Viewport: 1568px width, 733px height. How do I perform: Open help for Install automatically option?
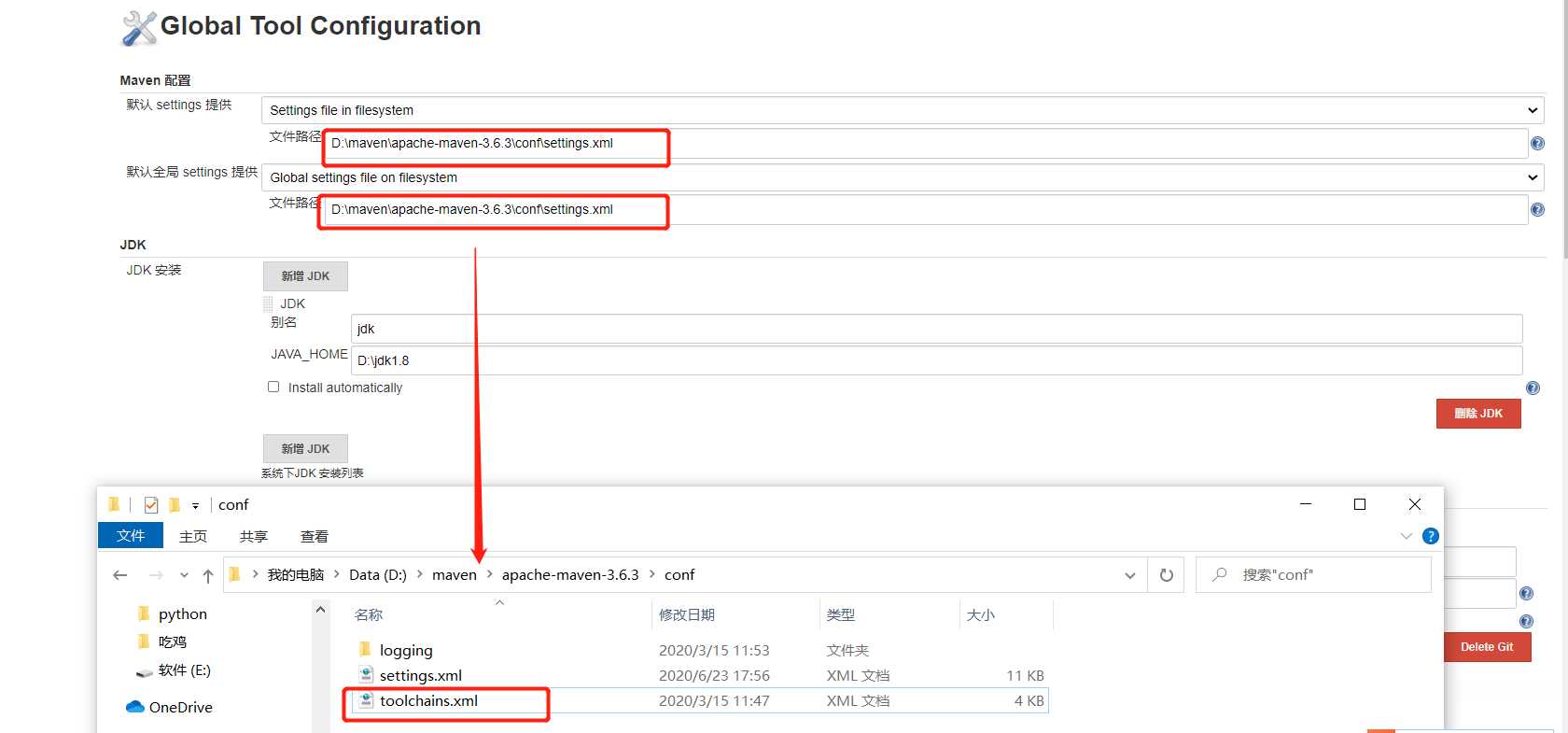[x=1533, y=388]
